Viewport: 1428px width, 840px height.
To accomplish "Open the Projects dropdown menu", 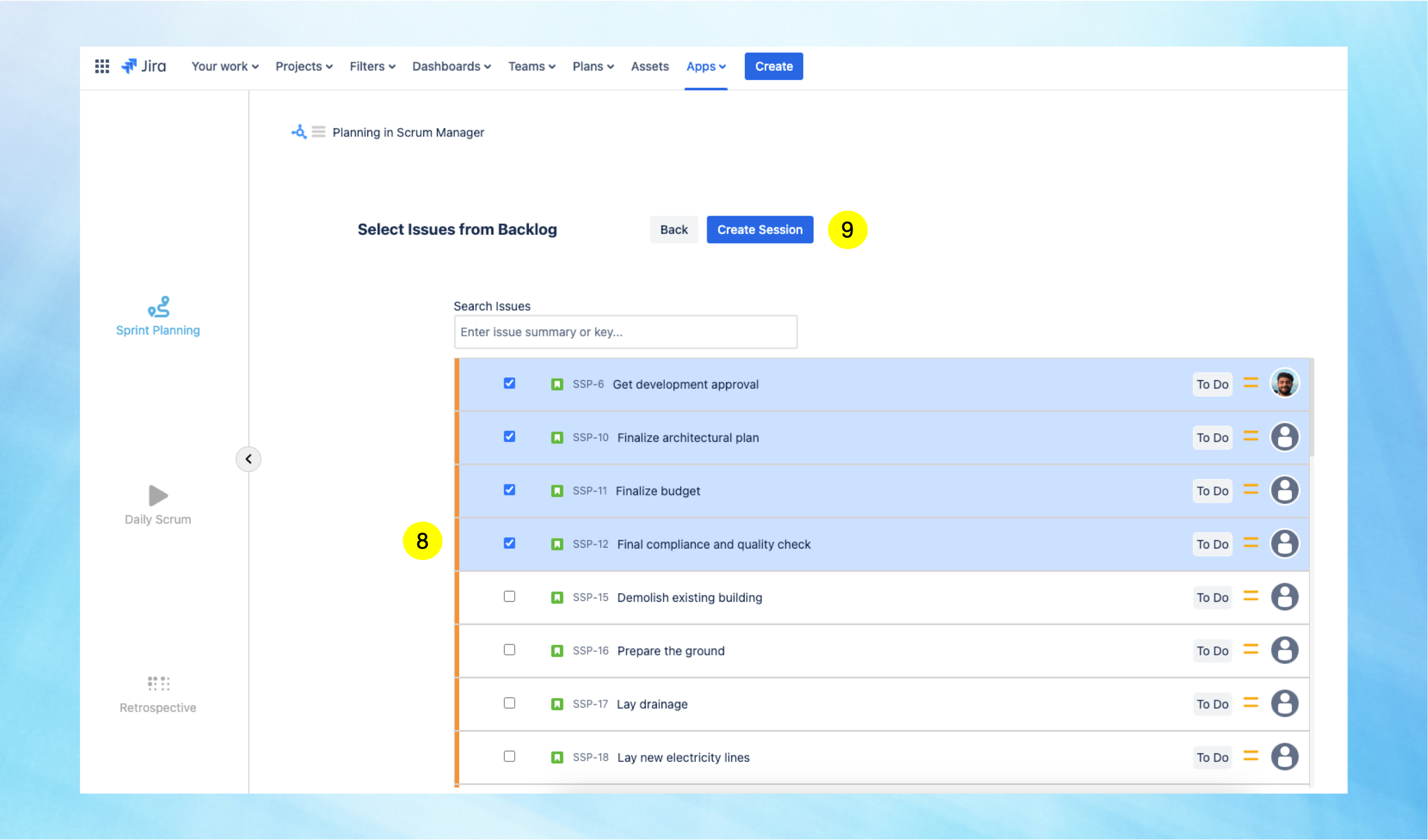I will tap(304, 66).
